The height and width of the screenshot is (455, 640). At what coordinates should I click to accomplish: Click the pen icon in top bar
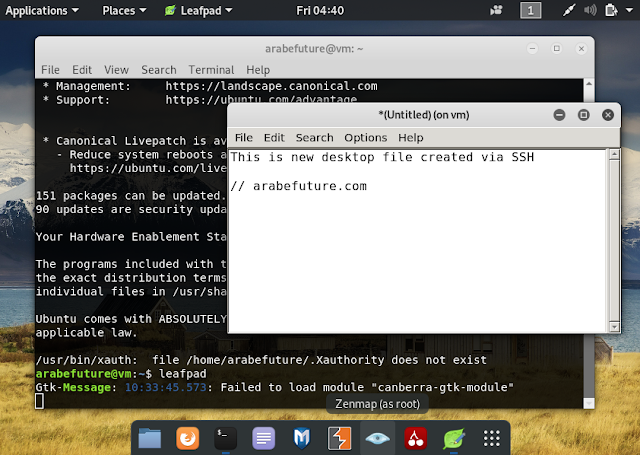569,10
